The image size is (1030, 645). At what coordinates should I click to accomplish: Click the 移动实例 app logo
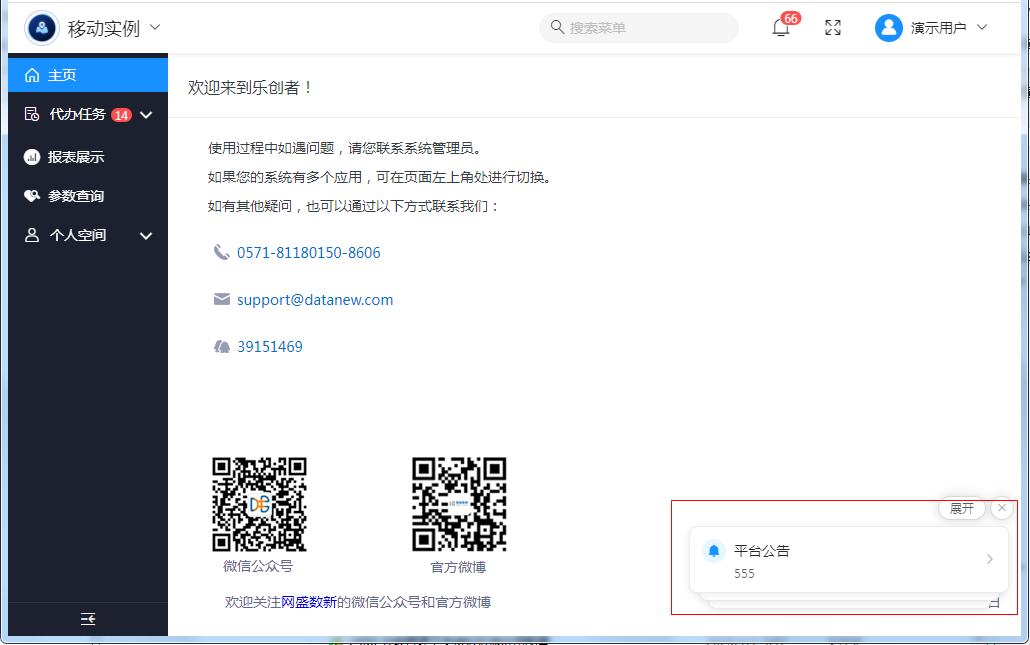pyautogui.click(x=42, y=28)
